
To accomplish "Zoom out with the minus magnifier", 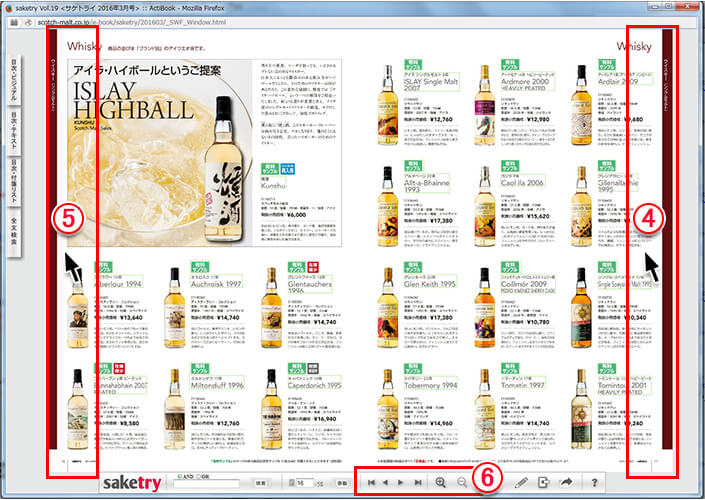I will [x=462, y=482].
